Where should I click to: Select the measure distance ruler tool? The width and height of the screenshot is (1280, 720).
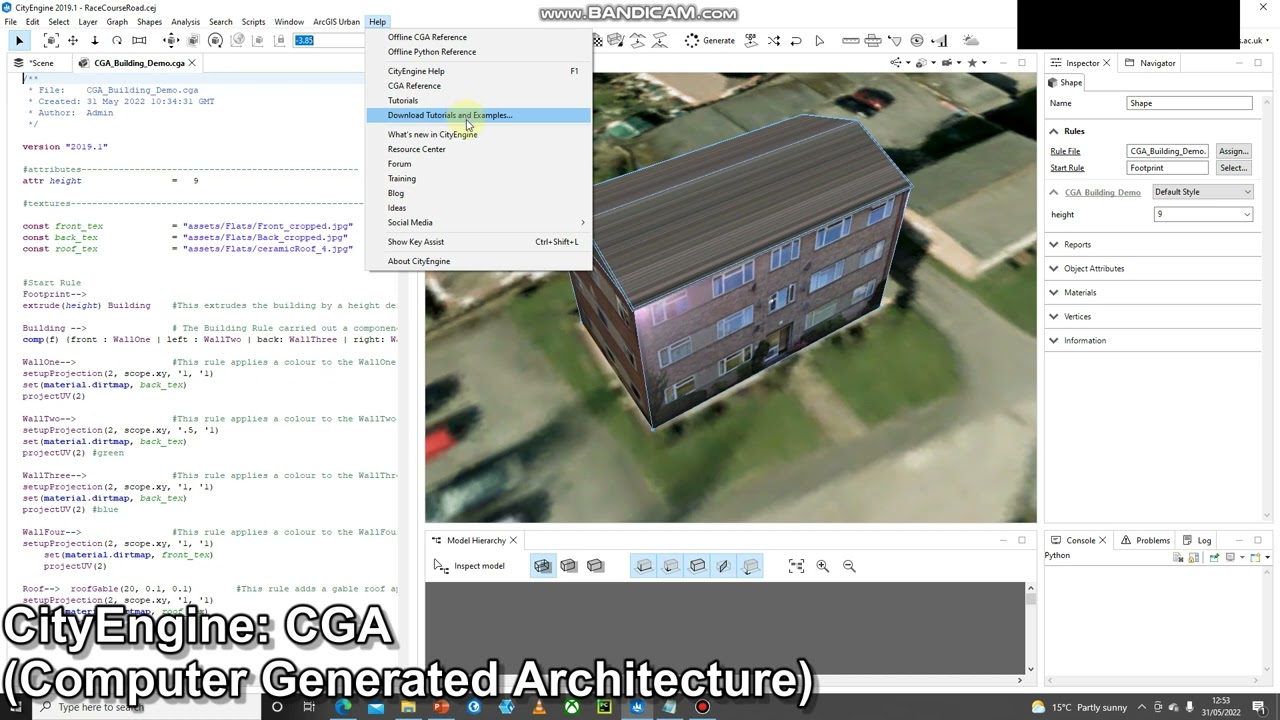pyautogui.click(x=851, y=40)
